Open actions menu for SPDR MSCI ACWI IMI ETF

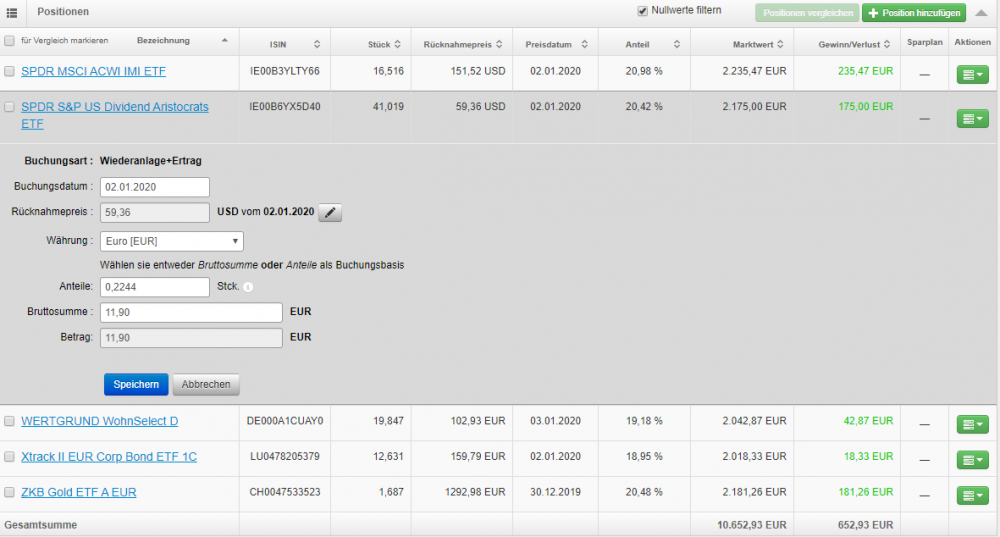[x=972, y=75]
